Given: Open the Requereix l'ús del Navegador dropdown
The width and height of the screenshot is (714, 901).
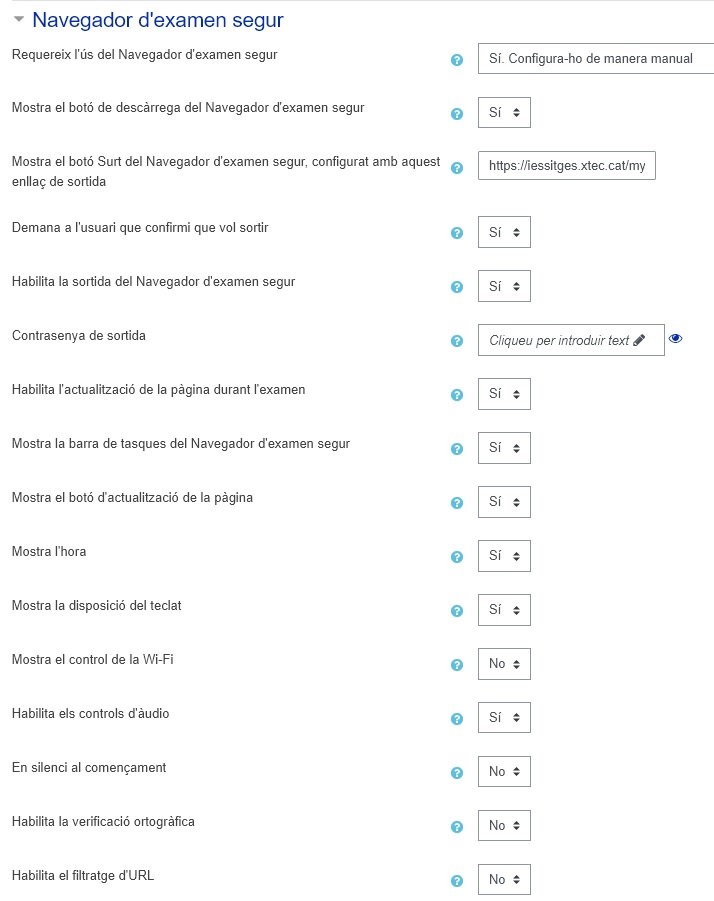Looking at the screenshot, I should tap(596, 59).
